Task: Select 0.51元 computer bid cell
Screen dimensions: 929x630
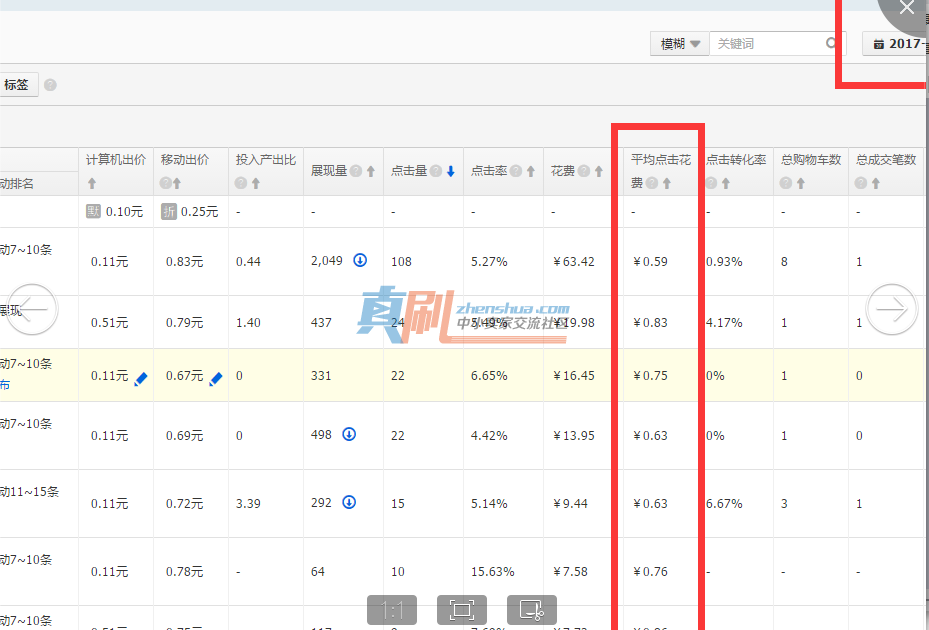Action: (x=109, y=322)
